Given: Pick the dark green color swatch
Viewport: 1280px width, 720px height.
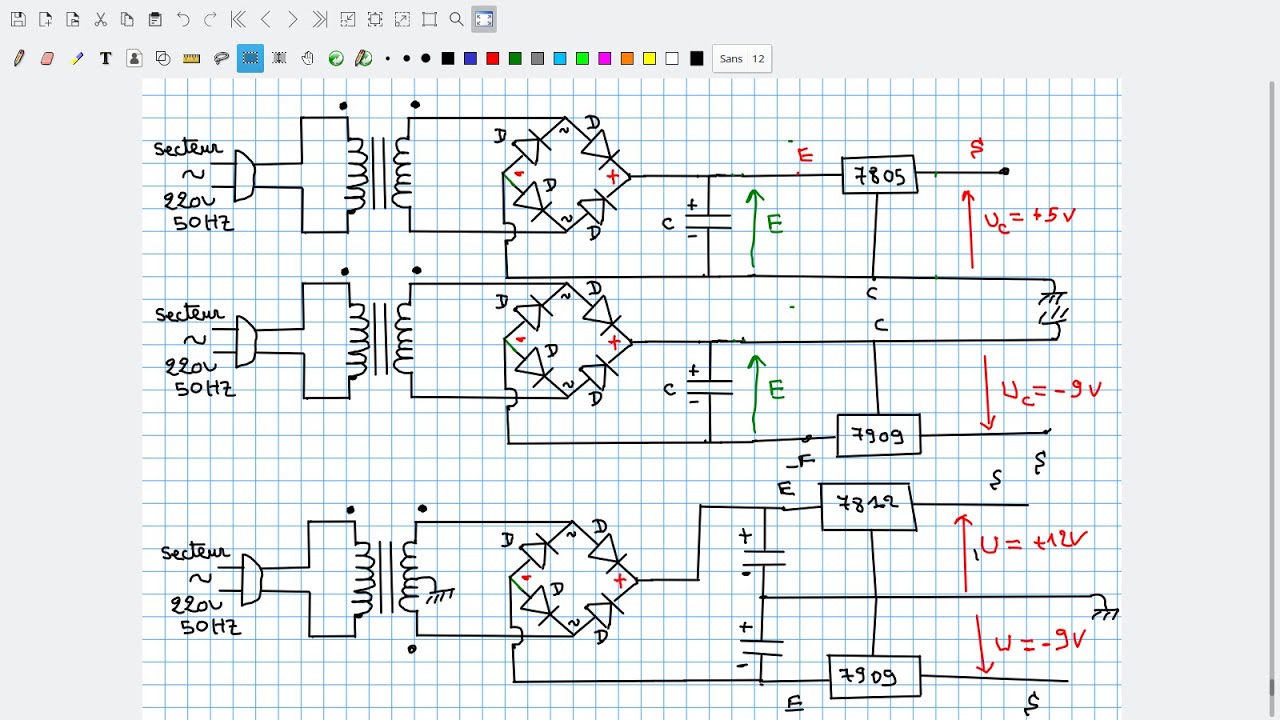Looking at the screenshot, I should pyautogui.click(x=515, y=59).
